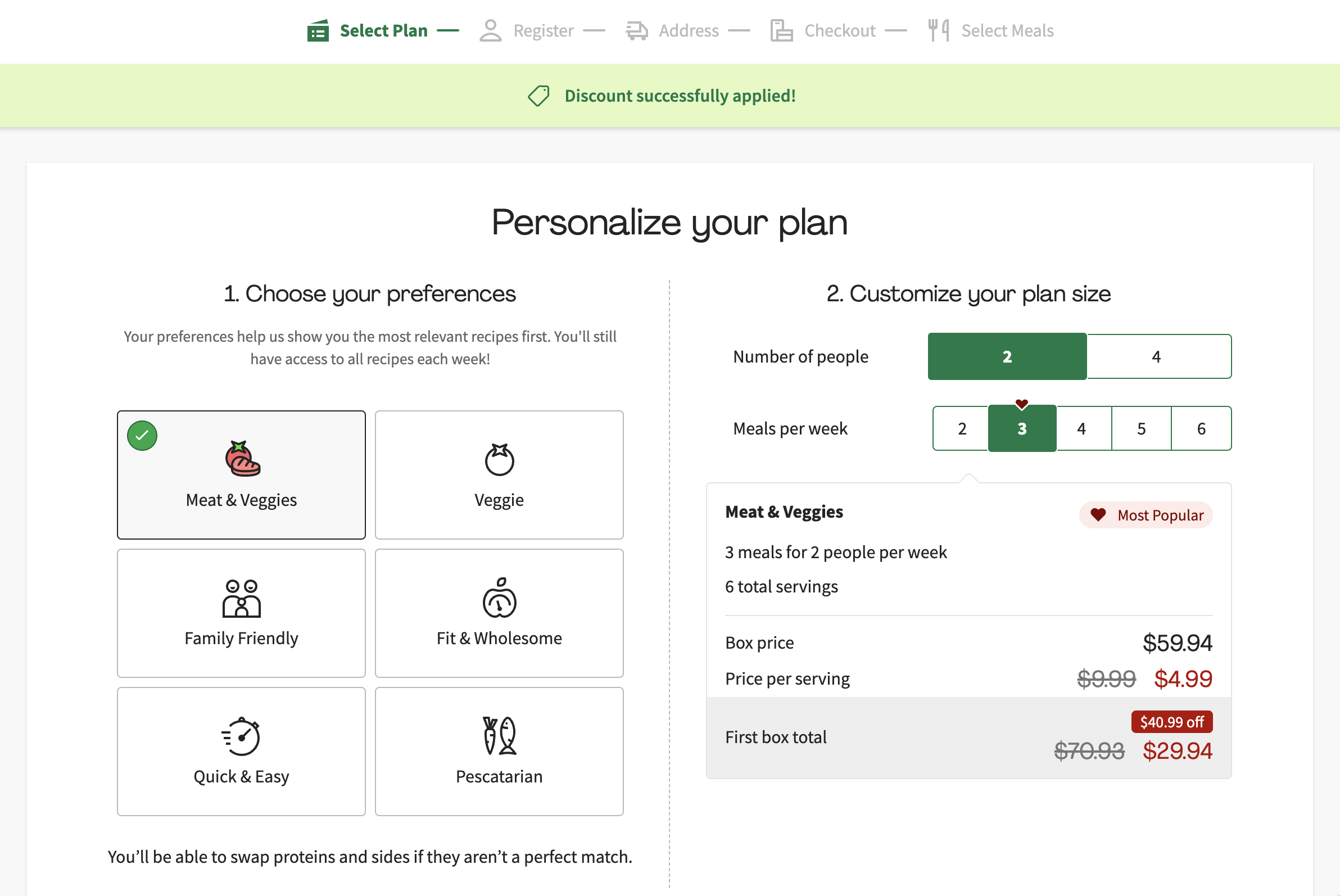Image resolution: width=1340 pixels, height=896 pixels.
Task: Select the Veggie preference card
Action: 499,474
